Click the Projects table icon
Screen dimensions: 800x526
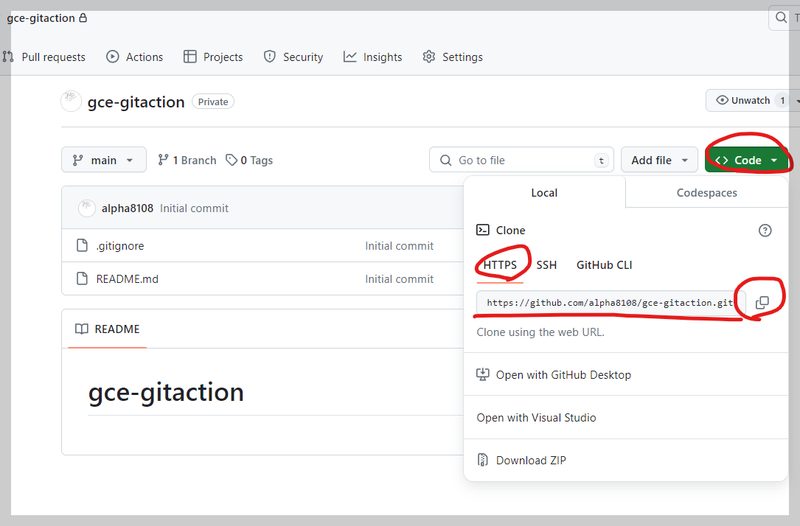190,57
